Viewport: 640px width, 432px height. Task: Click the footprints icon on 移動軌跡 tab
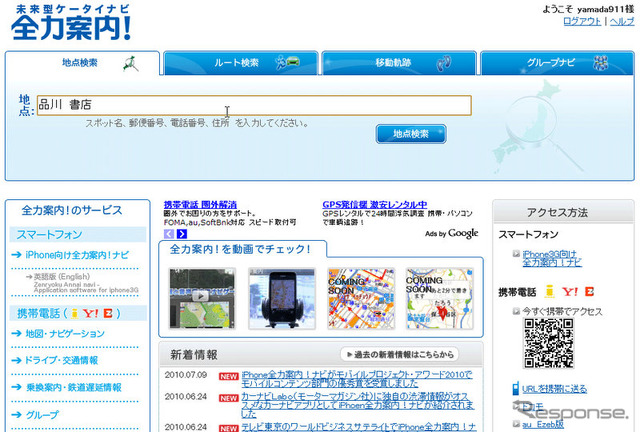pos(444,63)
